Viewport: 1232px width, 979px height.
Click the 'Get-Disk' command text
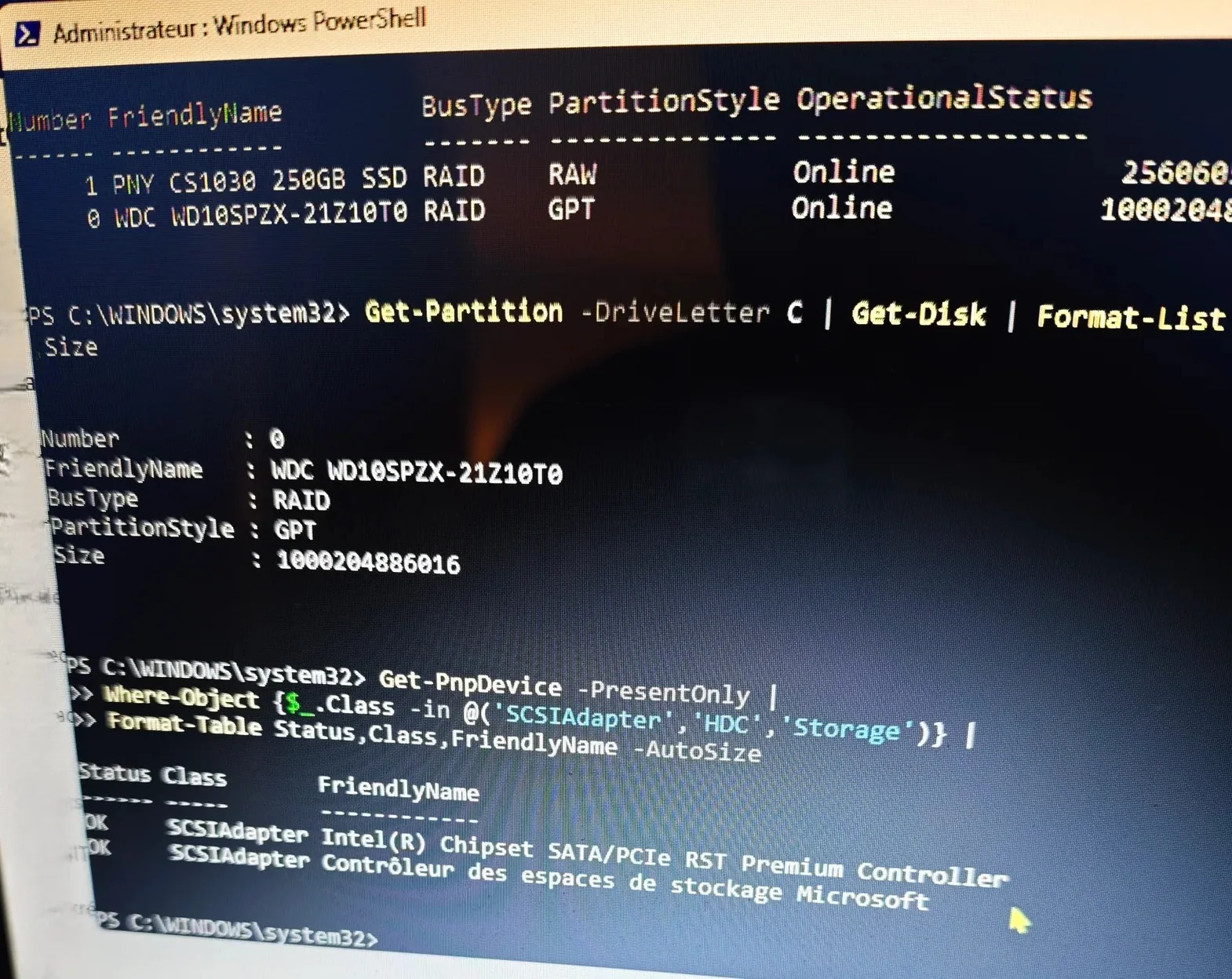tap(919, 315)
